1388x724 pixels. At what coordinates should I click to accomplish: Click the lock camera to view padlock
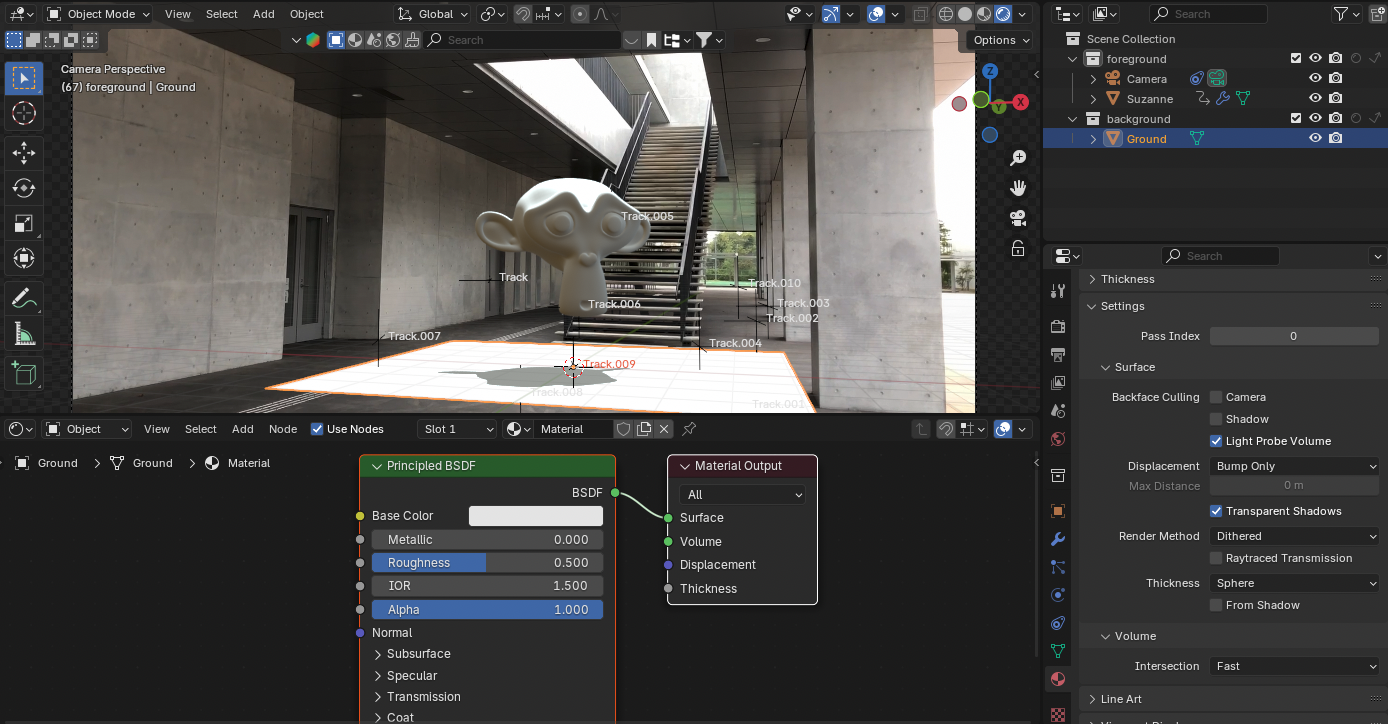(x=1018, y=248)
